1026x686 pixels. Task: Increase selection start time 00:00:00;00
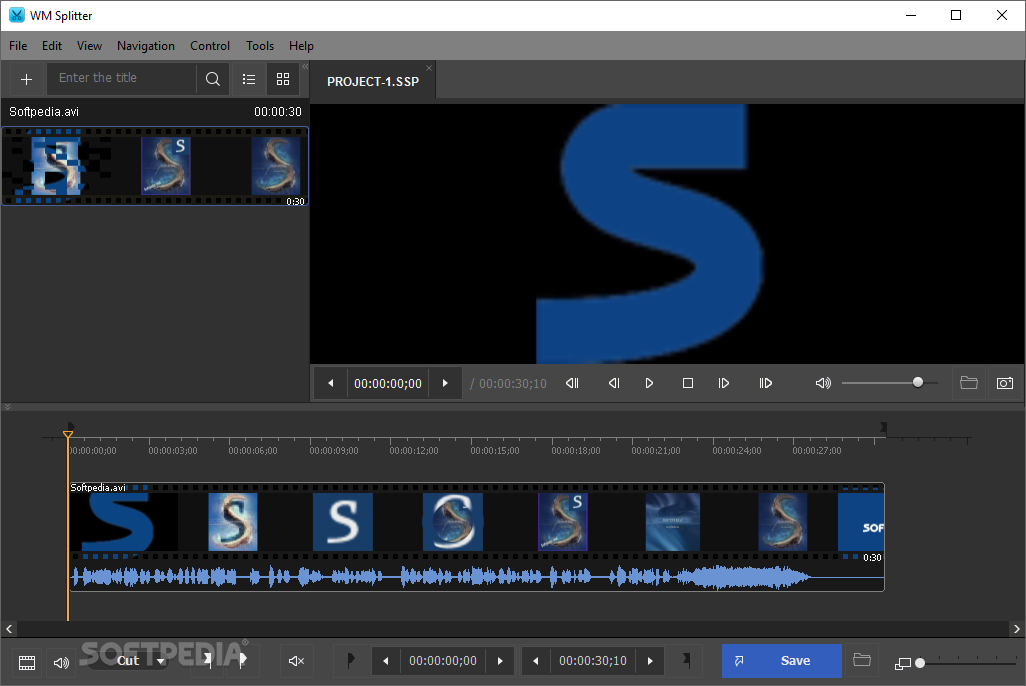(501, 661)
